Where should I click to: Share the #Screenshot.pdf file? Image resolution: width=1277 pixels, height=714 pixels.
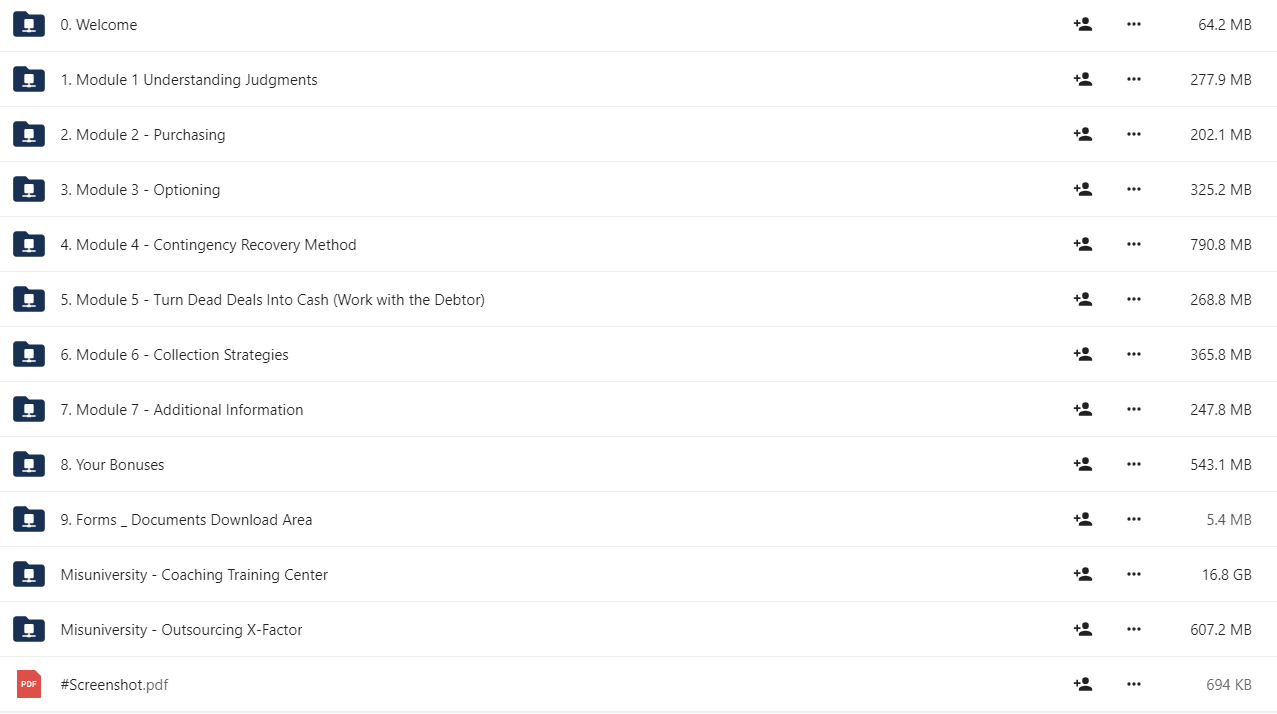pyautogui.click(x=1082, y=684)
